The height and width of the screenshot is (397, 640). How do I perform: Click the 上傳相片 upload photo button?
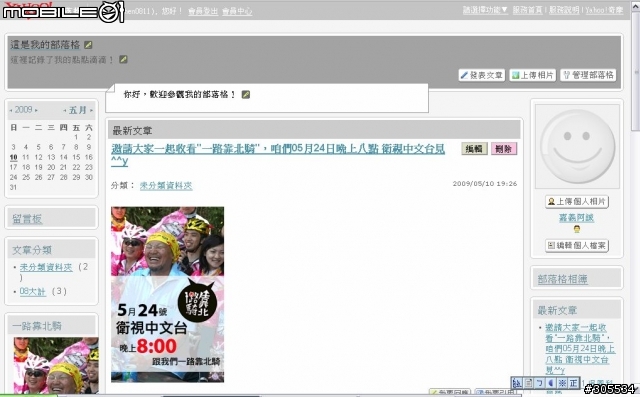(533, 75)
